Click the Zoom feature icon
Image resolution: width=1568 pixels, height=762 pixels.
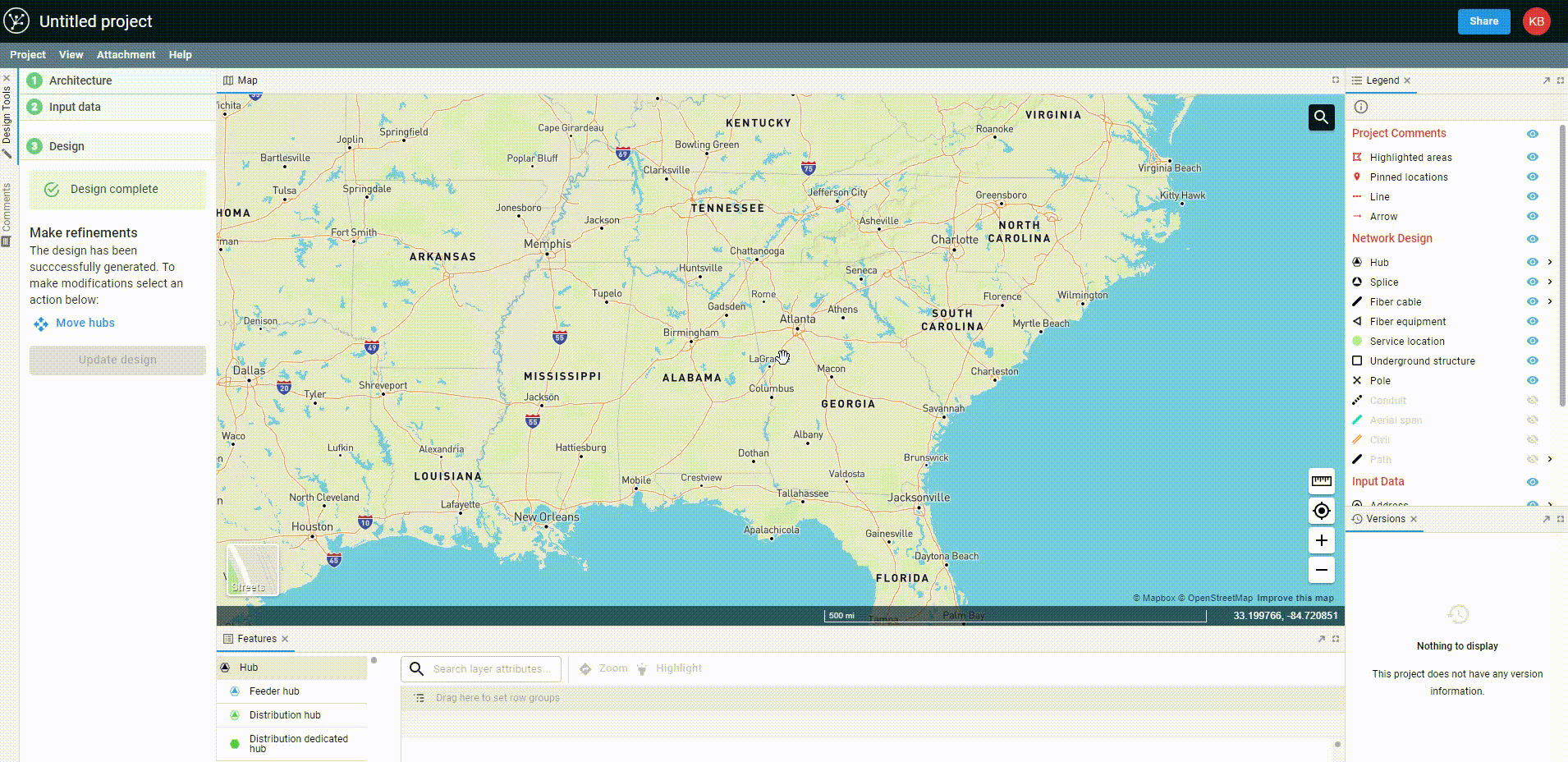pyautogui.click(x=585, y=669)
